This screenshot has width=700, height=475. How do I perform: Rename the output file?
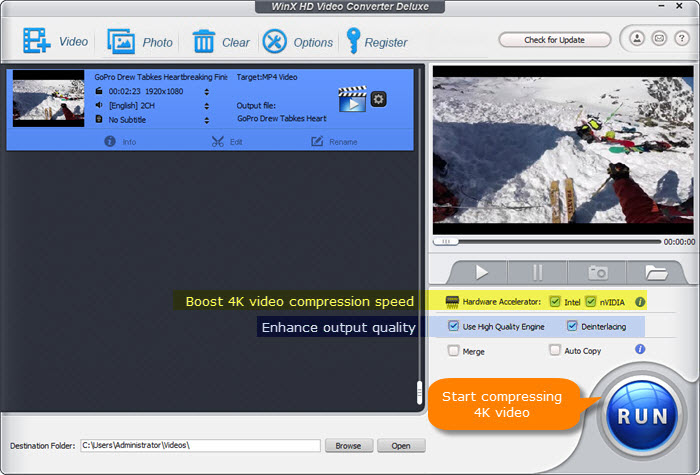click(334, 142)
